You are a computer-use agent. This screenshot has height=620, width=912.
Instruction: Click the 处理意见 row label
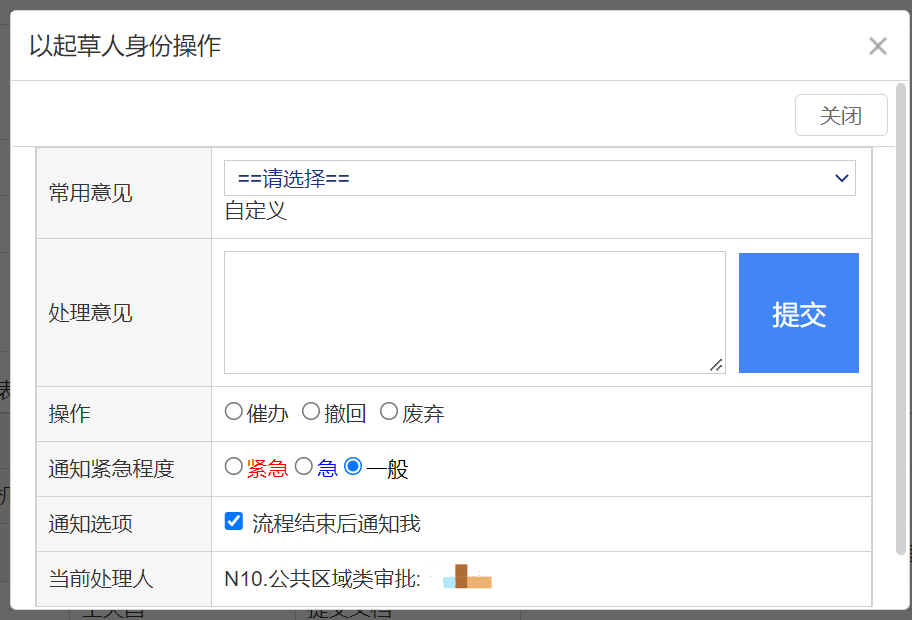[91, 313]
